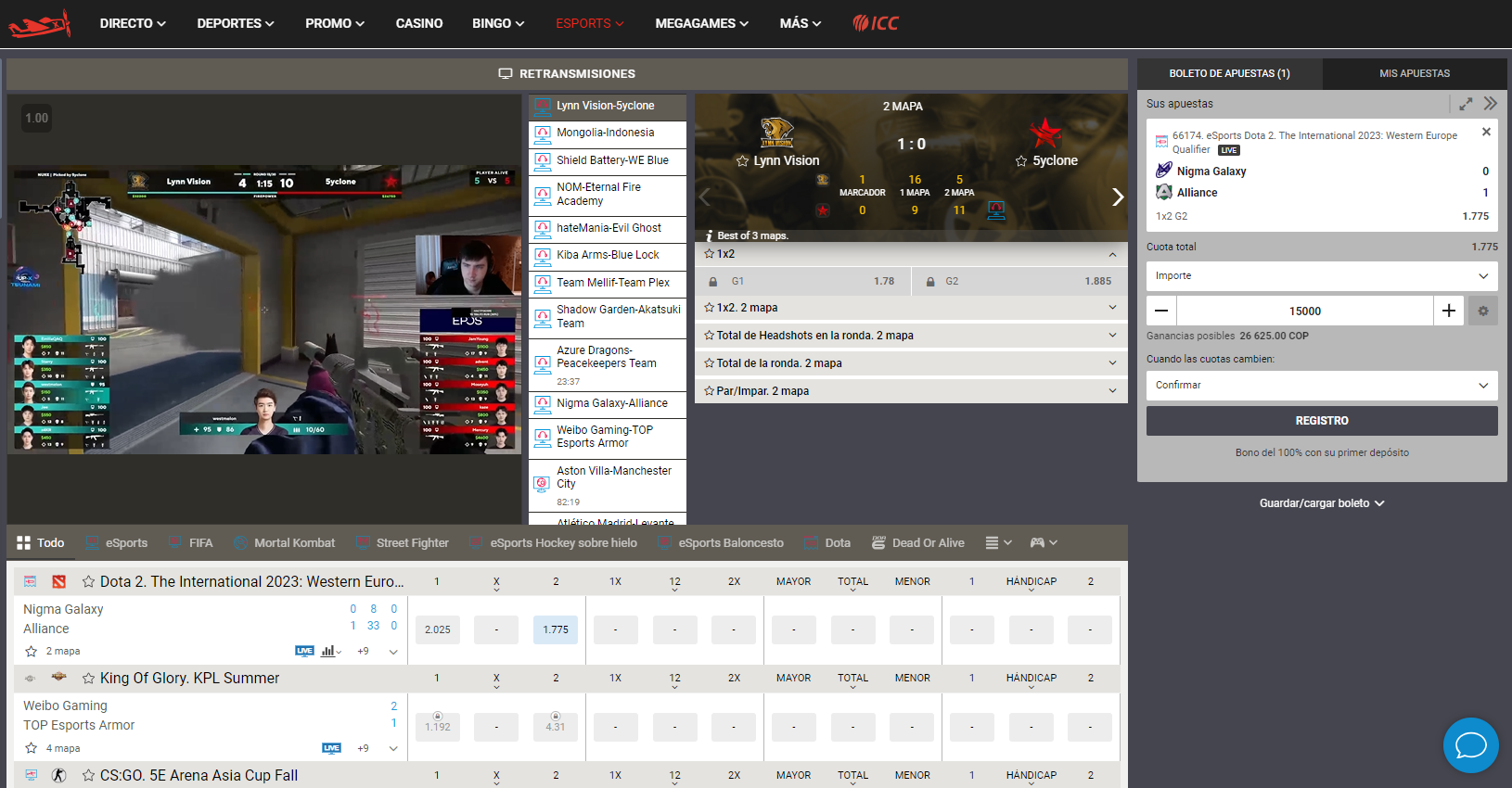Open the DIRECTO menu
1512x788 pixels.
[133, 23]
